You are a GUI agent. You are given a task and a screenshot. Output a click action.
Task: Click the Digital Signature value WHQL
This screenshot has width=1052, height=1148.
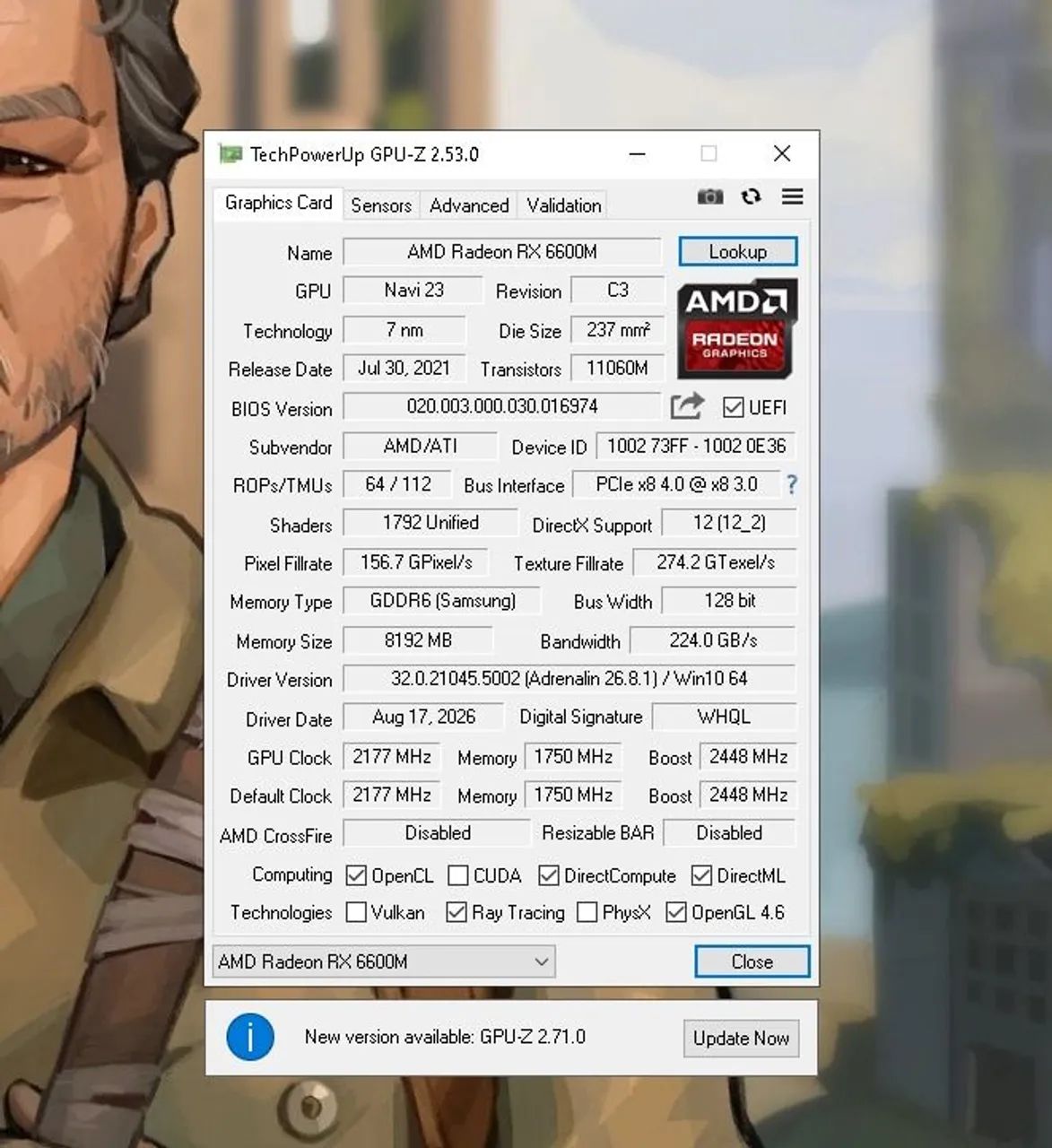724,717
